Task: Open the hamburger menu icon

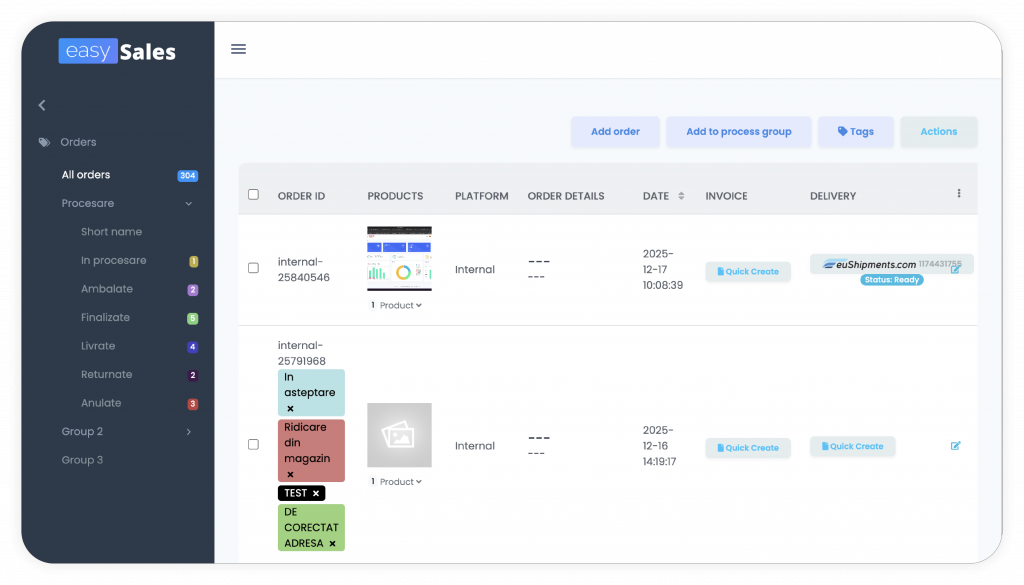Action: (238, 49)
